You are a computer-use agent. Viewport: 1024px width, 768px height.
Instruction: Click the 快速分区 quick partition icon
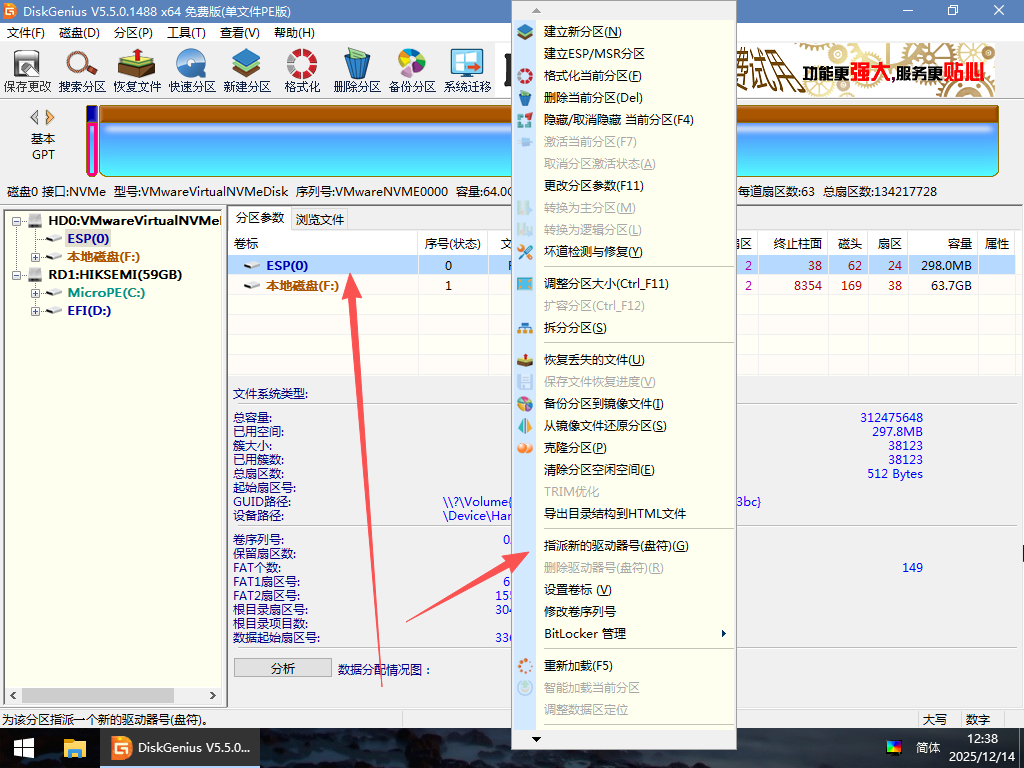pyautogui.click(x=192, y=70)
